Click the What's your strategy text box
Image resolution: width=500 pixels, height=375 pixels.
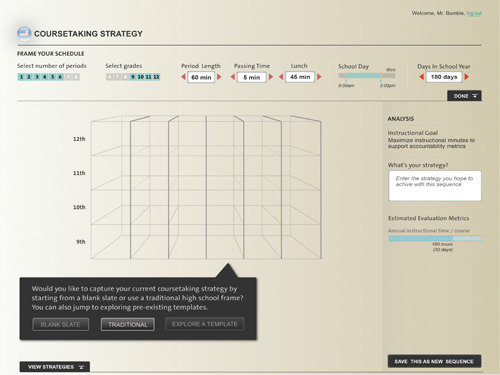(x=435, y=186)
